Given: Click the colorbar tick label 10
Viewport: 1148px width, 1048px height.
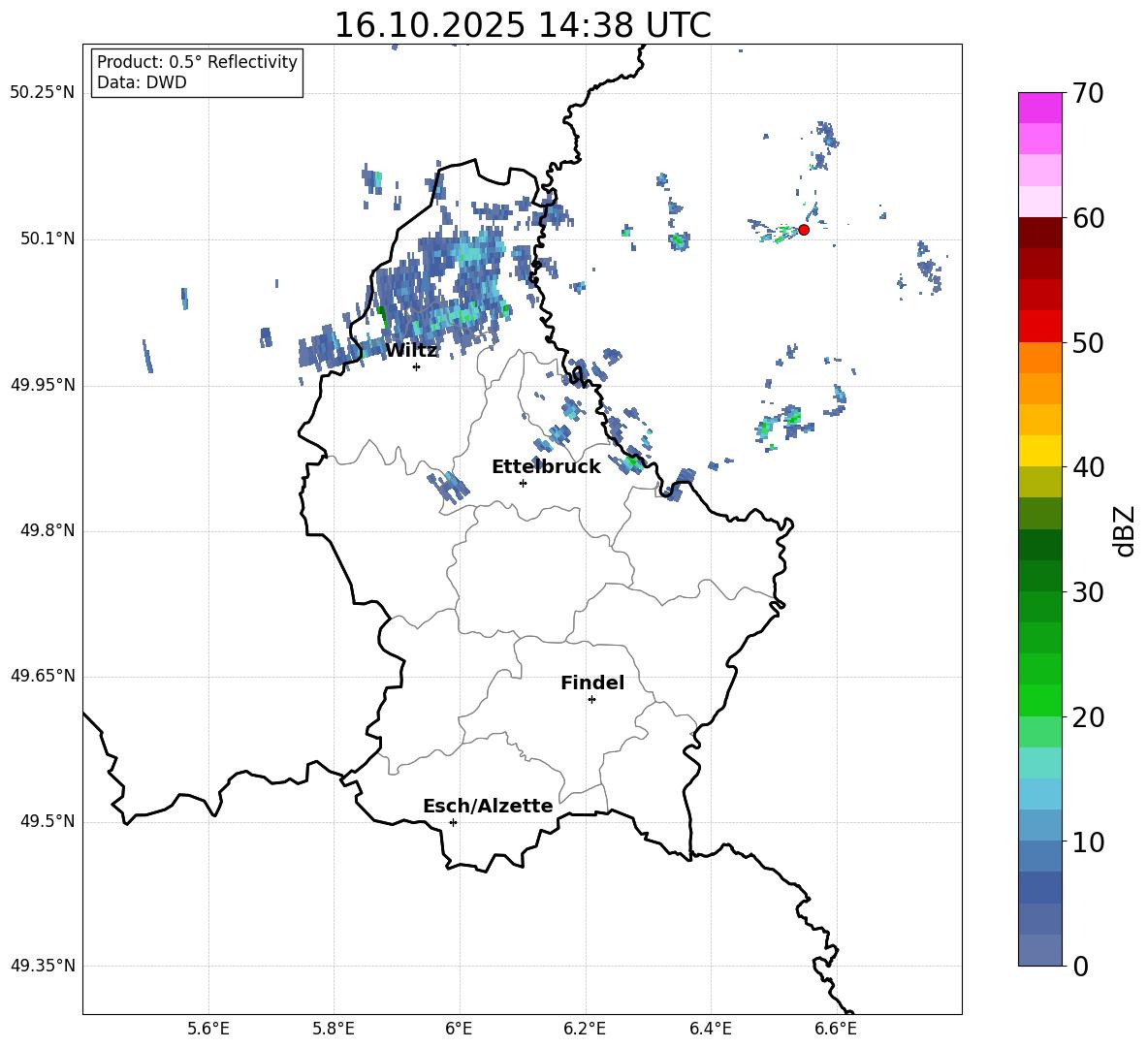Looking at the screenshot, I should click(1088, 842).
